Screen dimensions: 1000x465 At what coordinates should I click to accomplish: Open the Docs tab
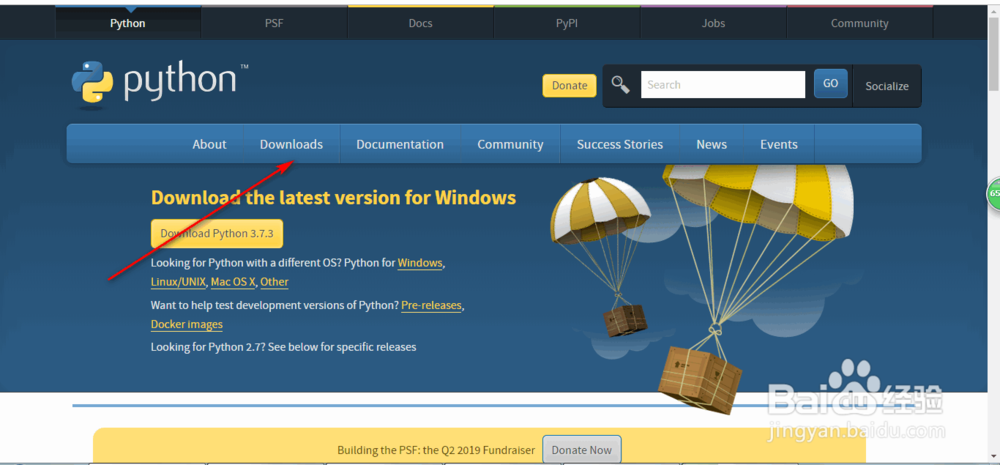coord(420,23)
